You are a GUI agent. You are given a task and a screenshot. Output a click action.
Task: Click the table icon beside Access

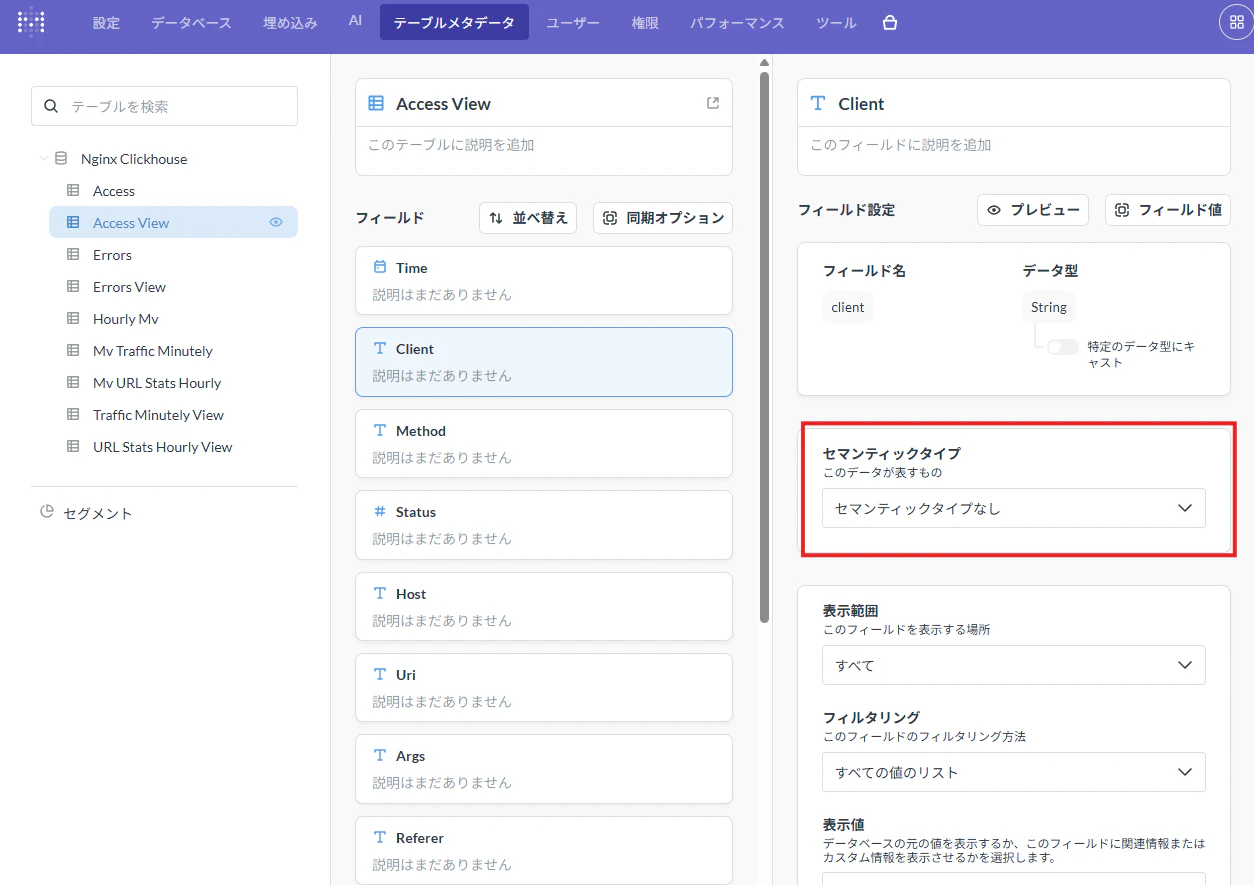click(73, 190)
